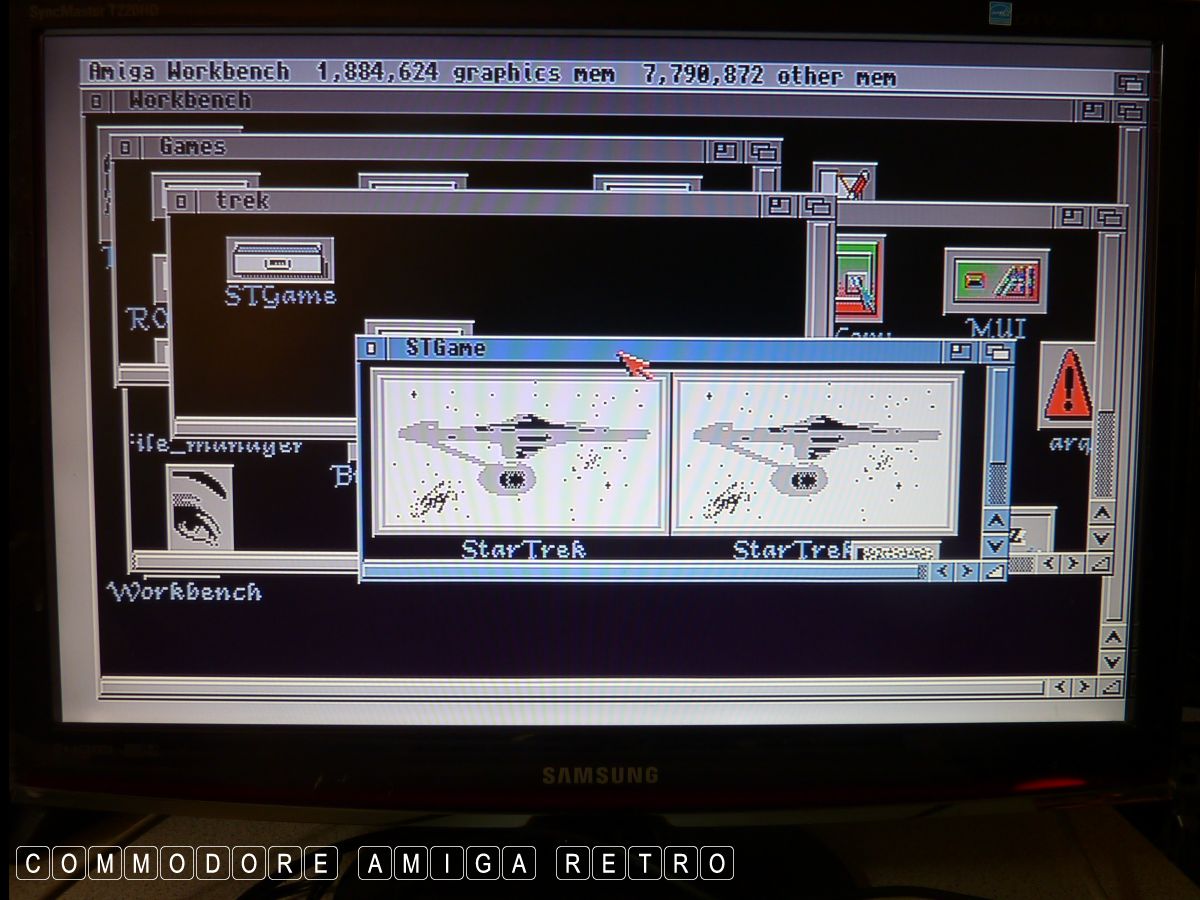This screenshot has height=900, width=1200.
Task: Toggle zoom gadget of Games window
Action: [725, 151]
